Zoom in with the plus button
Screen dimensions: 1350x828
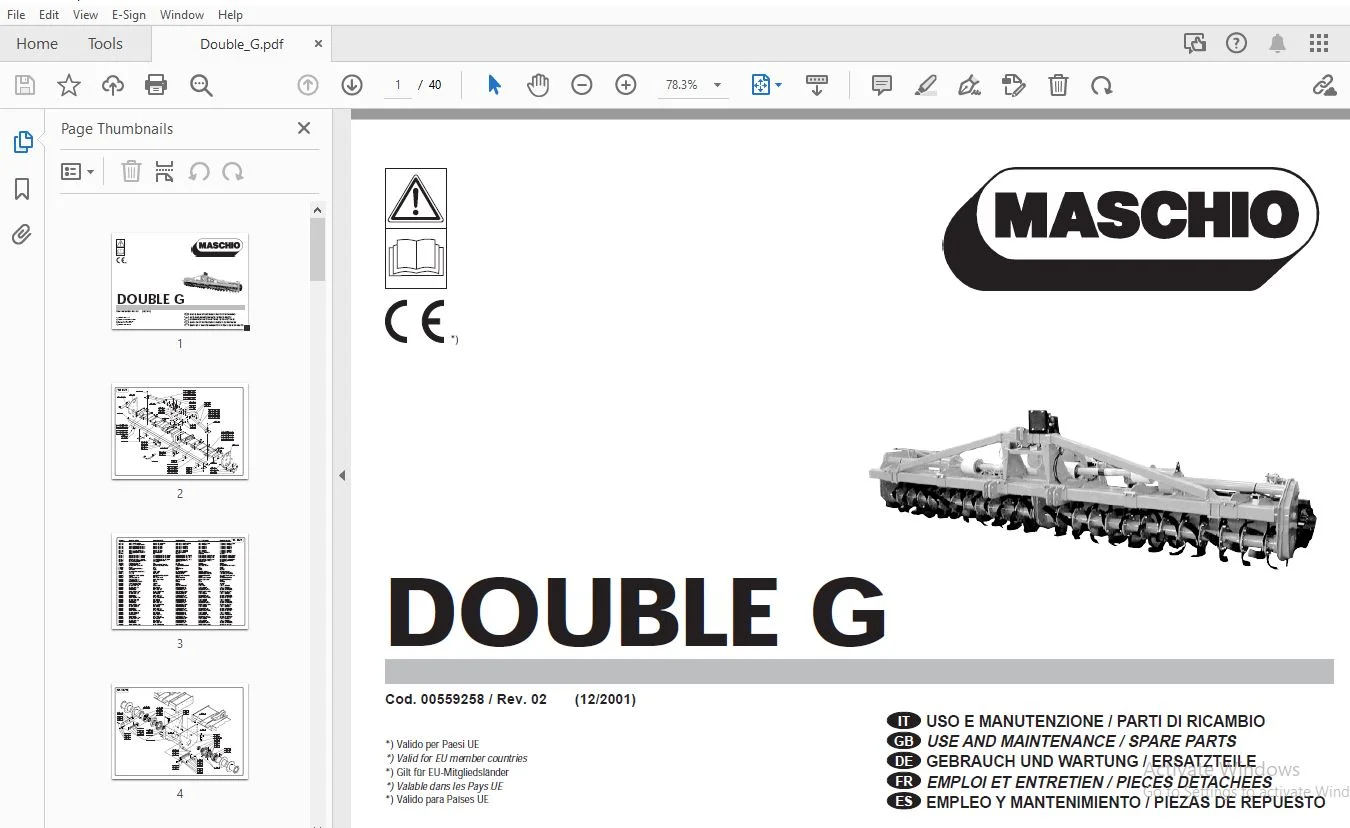point(626,85)
